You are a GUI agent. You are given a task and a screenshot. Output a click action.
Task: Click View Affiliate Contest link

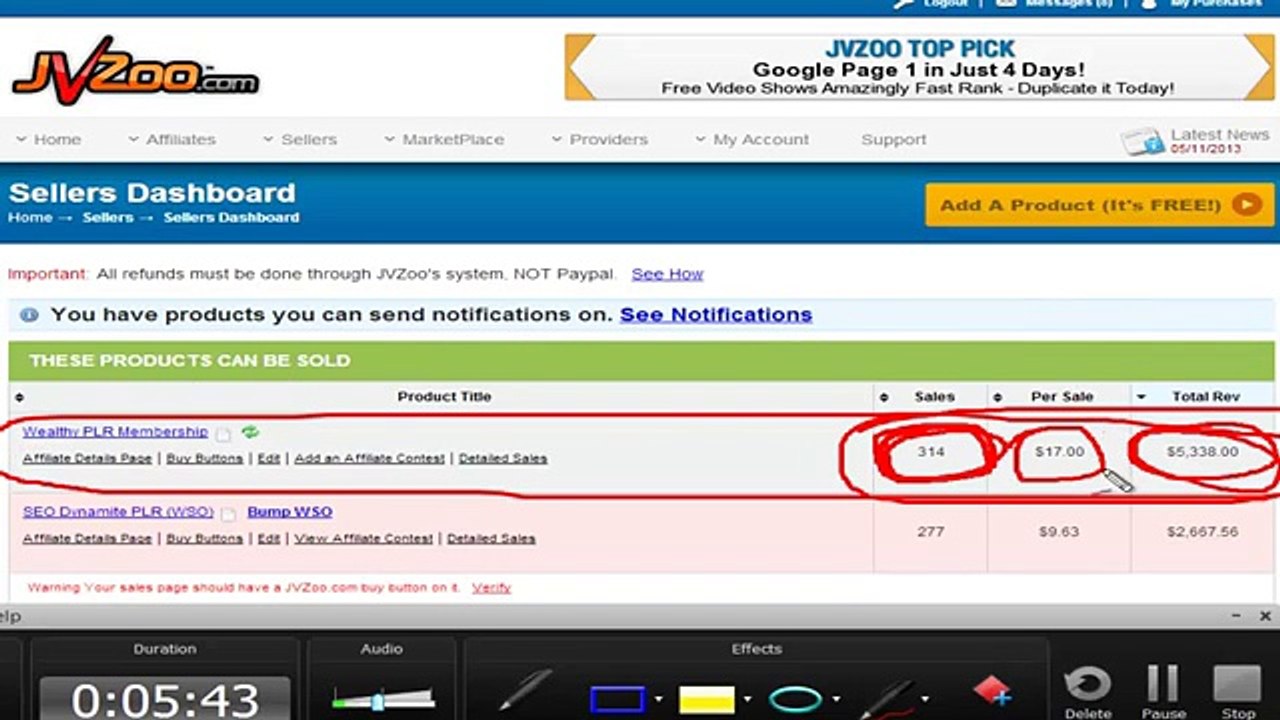(363, 538)
